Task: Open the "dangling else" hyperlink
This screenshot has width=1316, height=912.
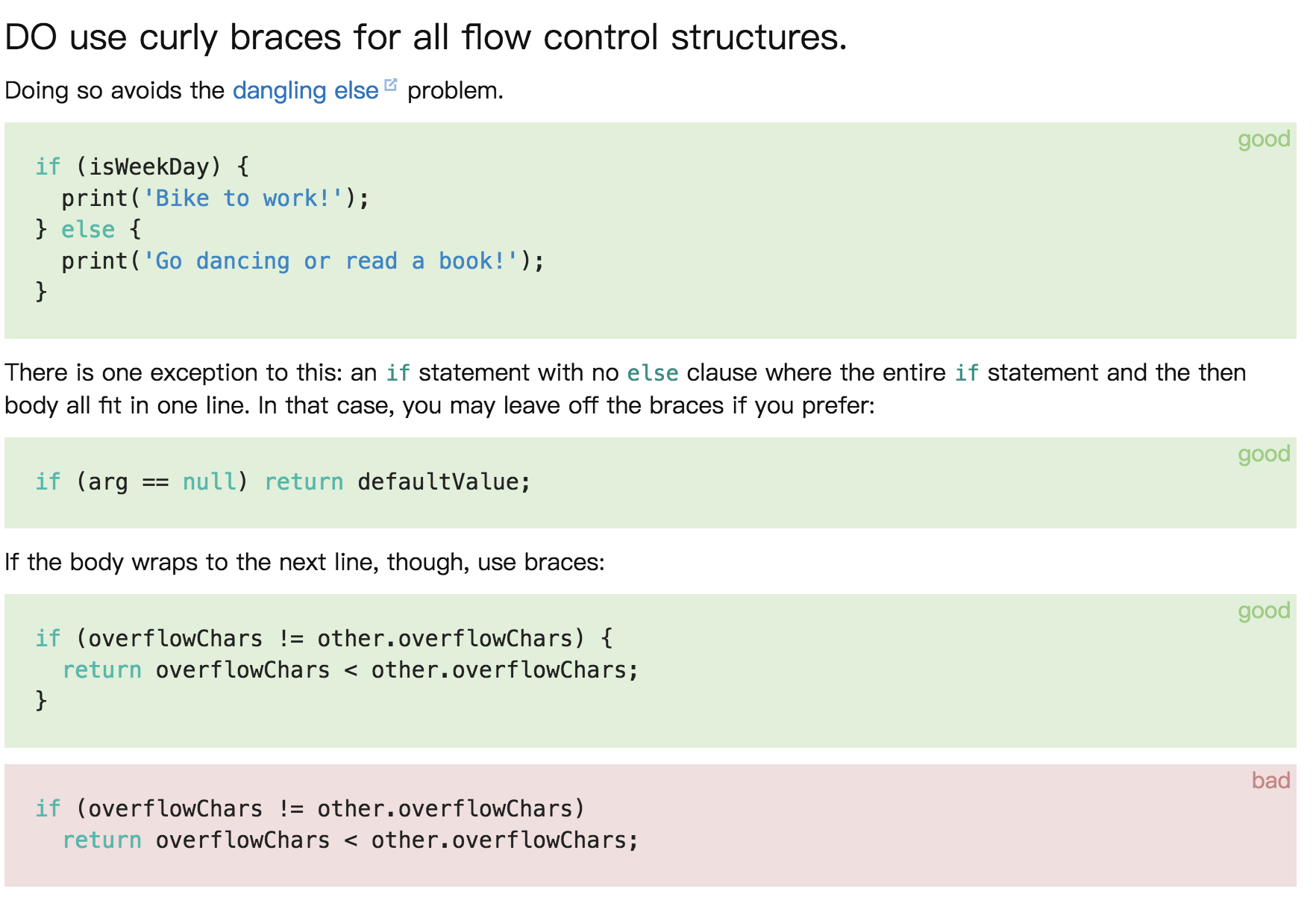Action: click(x=305, y=90)
